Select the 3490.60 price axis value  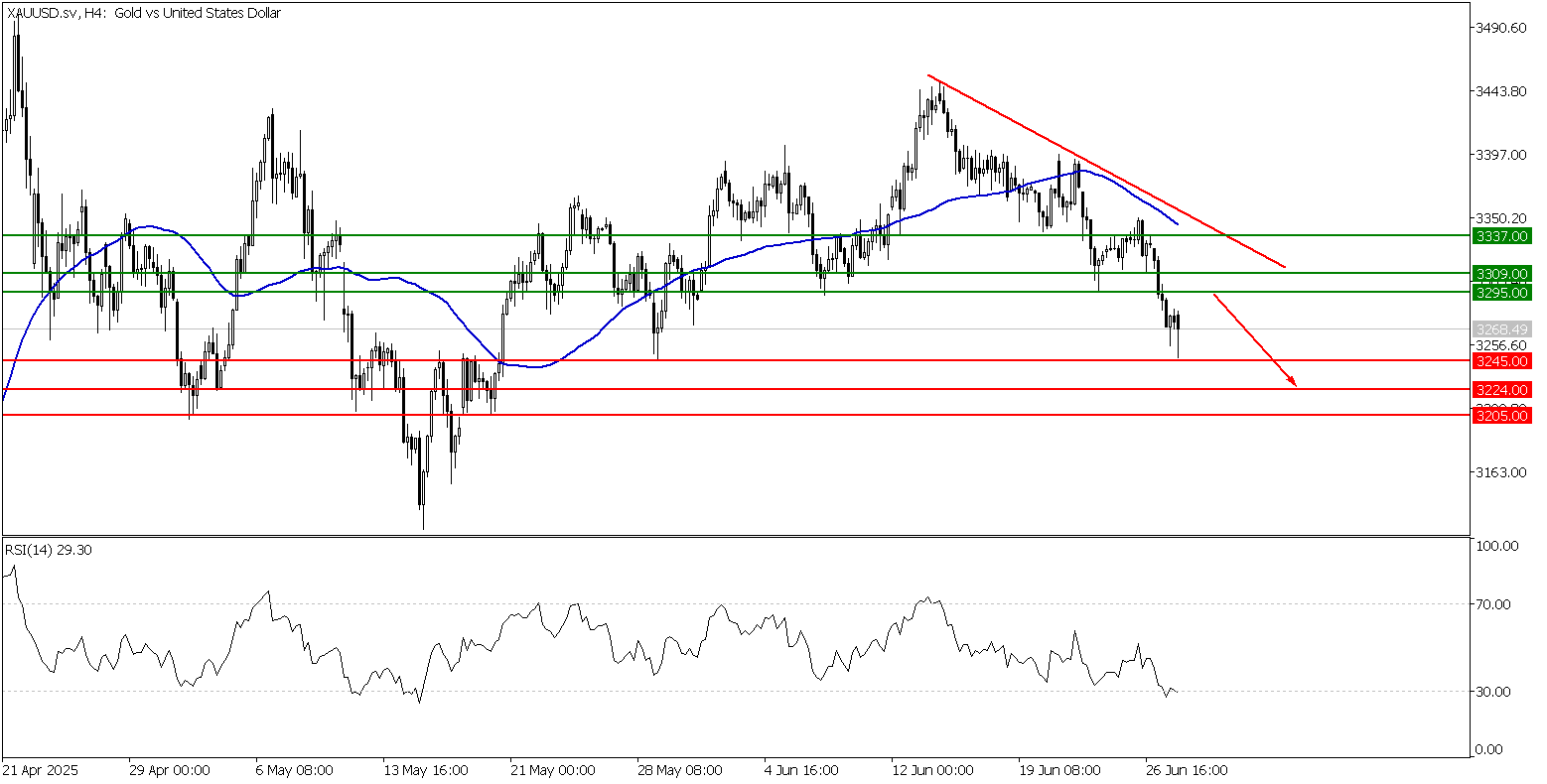click(x=1501, y=29)
